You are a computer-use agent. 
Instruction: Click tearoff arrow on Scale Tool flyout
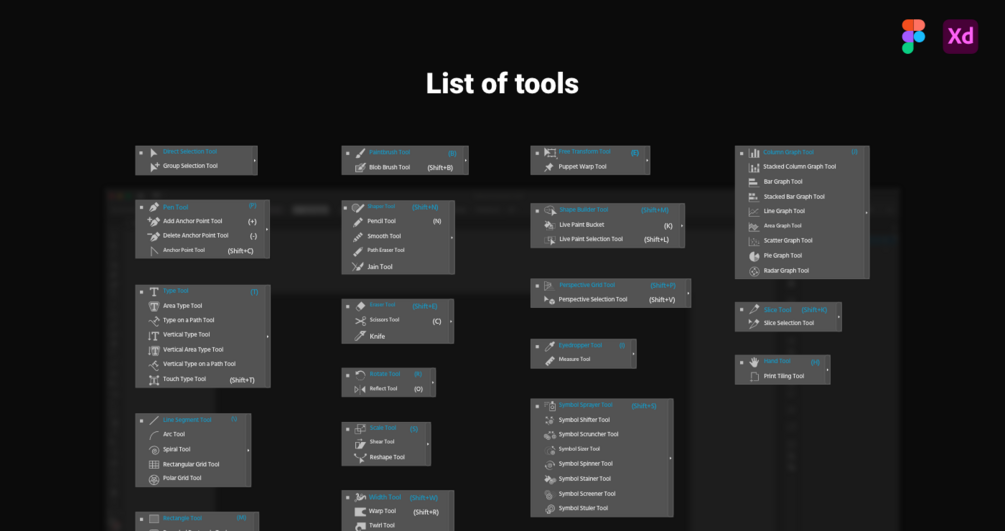tap(428, 444)
